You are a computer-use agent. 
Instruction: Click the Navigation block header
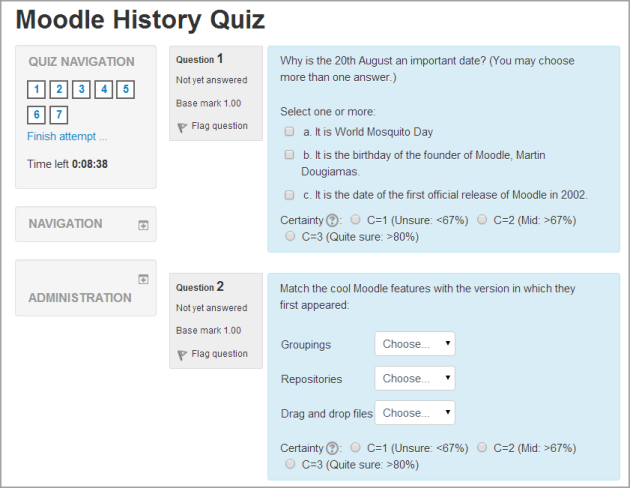[66, 224]
